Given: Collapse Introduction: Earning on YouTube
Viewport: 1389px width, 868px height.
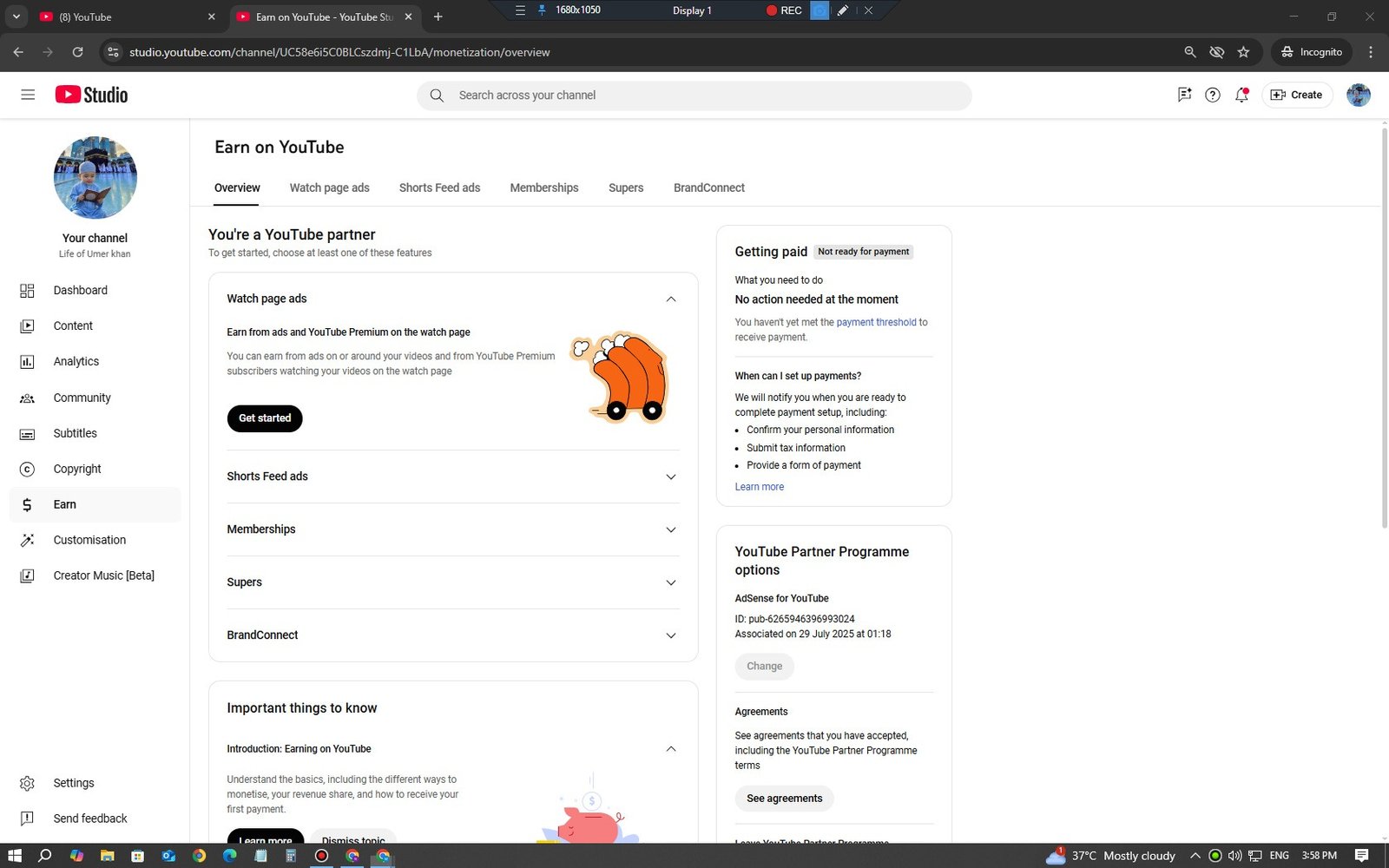Looking at the screenshot, I should click(x=670, y=749).
